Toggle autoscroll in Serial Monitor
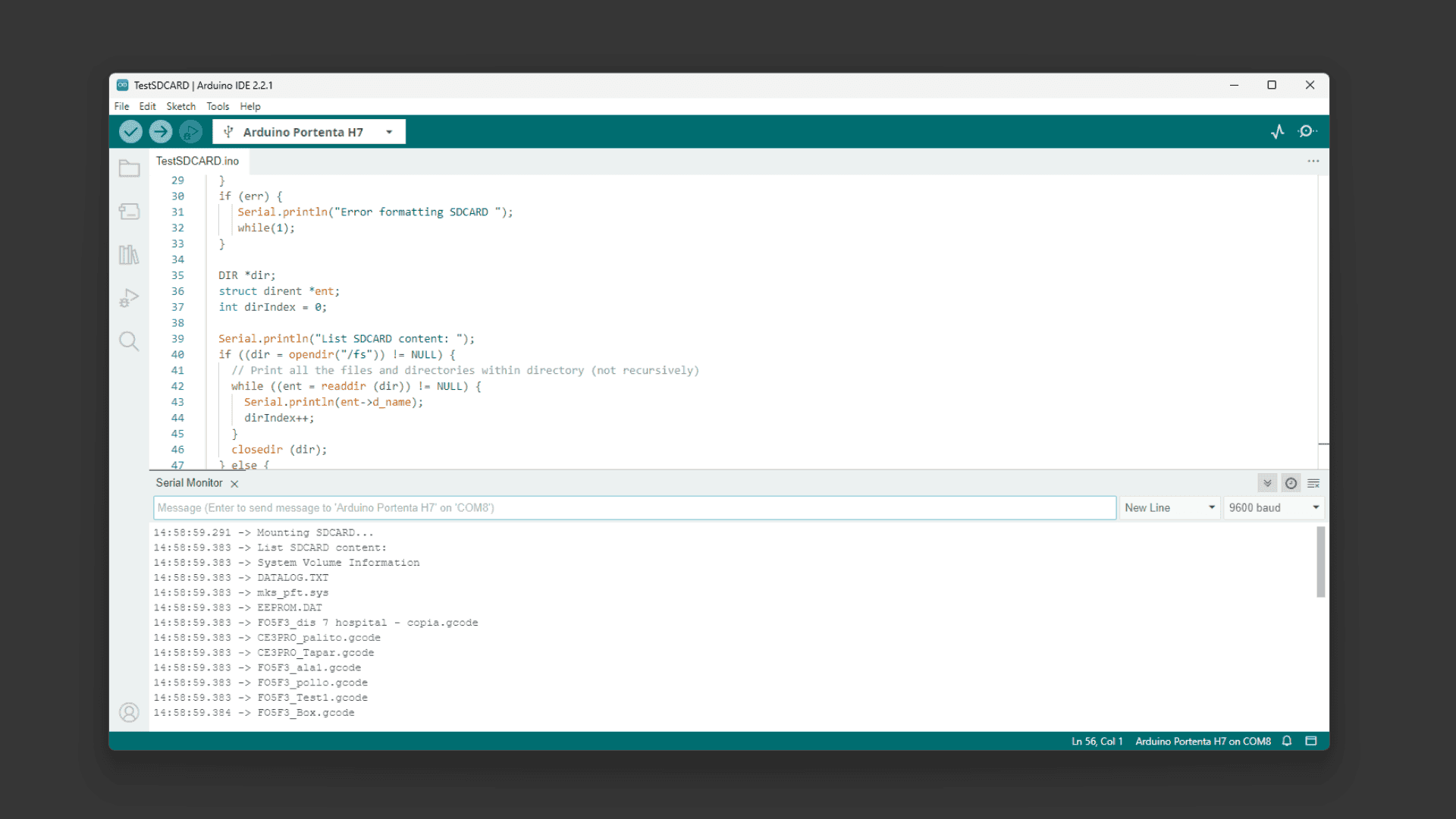 1267,483
